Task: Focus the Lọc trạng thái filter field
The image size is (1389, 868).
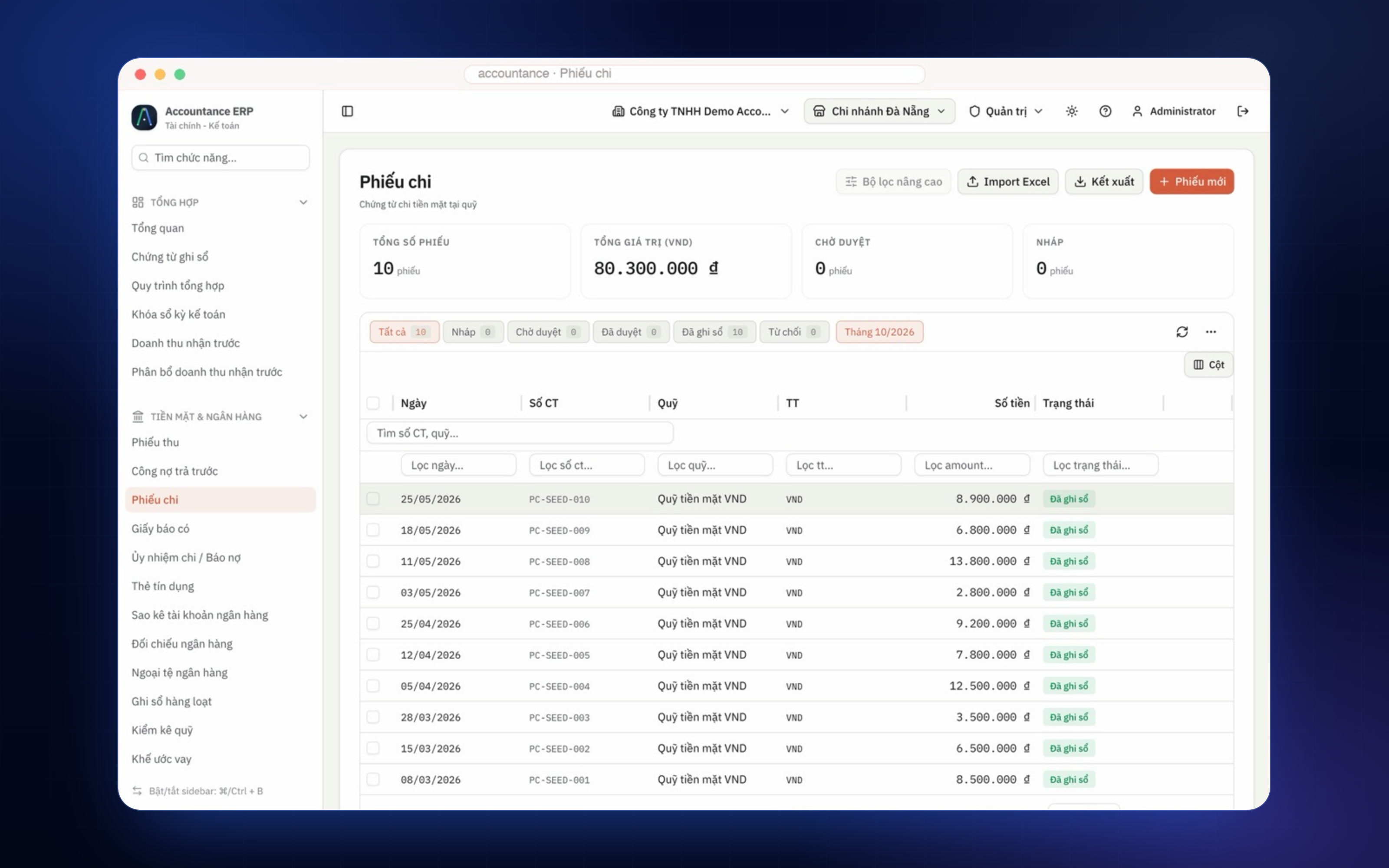Action: pos(1100,465)
